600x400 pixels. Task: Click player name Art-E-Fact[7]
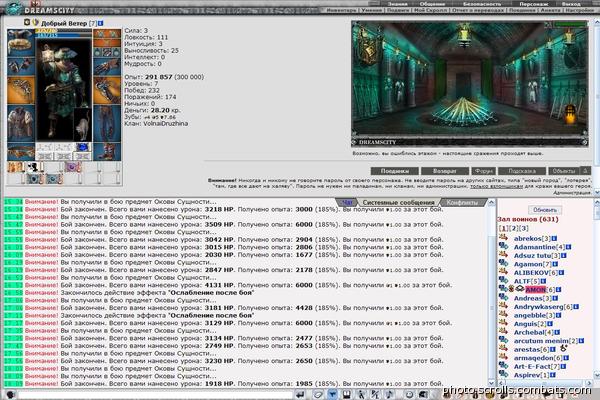(x=536, y=367)
